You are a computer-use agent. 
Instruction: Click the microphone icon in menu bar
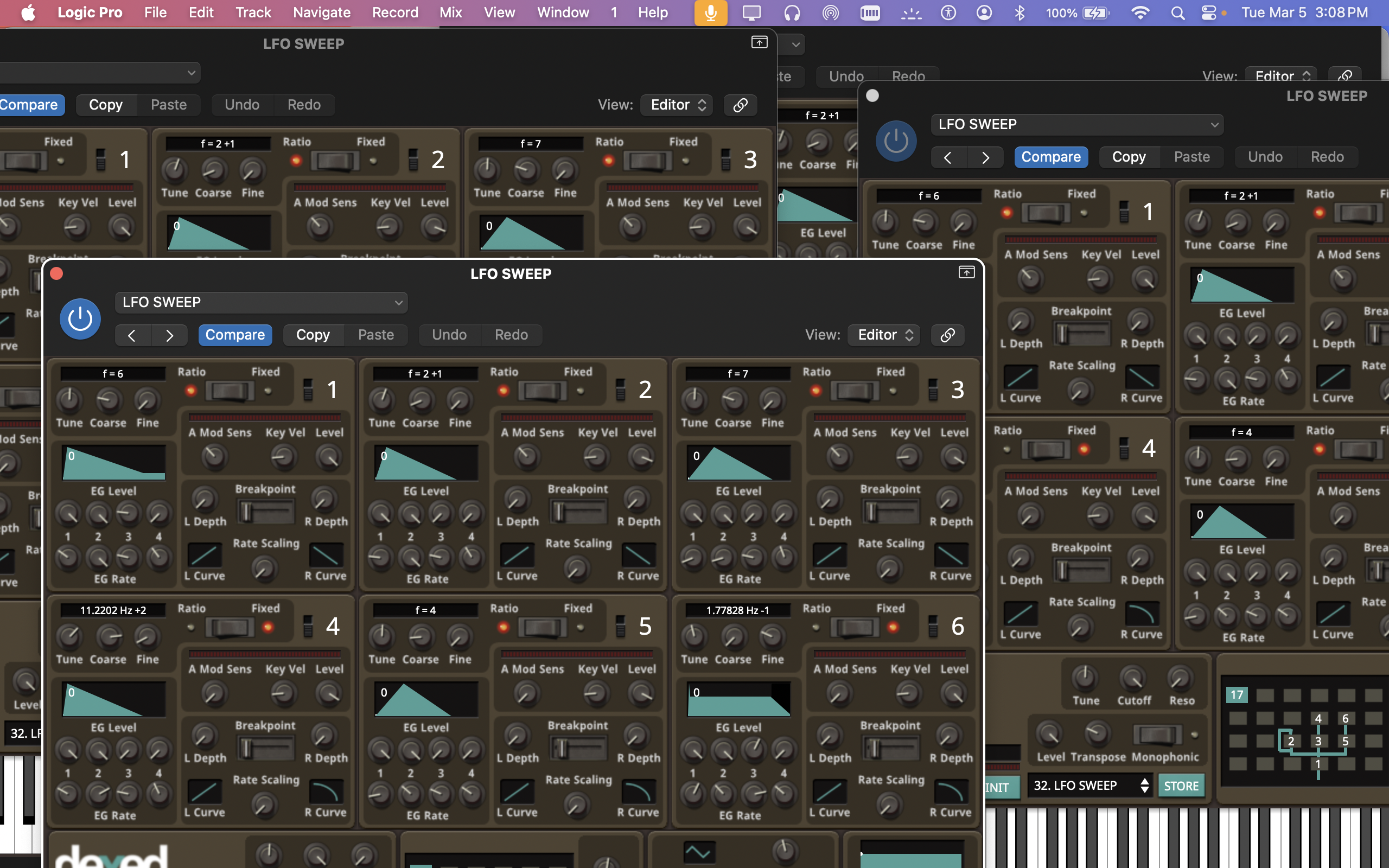[x=711, y=12]
